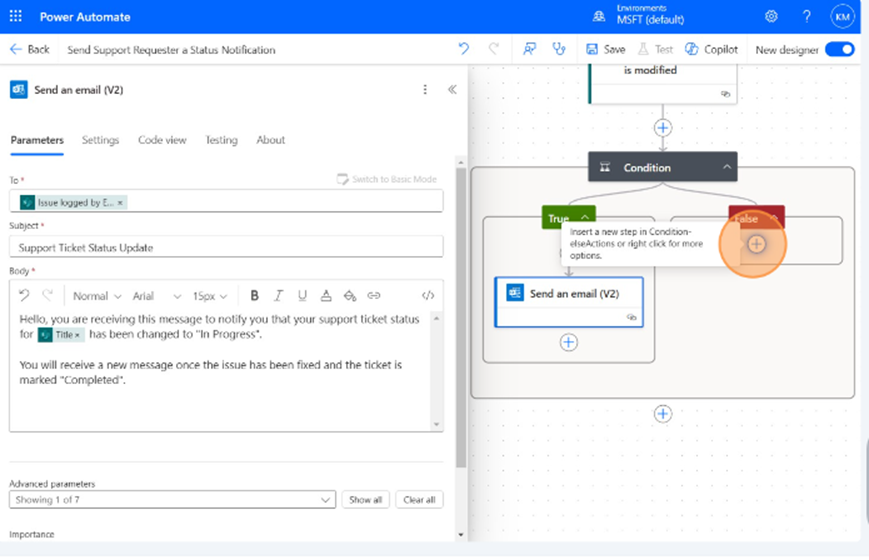Insert a link in body
Screen dimensions: 869x560
coord(374,296)
